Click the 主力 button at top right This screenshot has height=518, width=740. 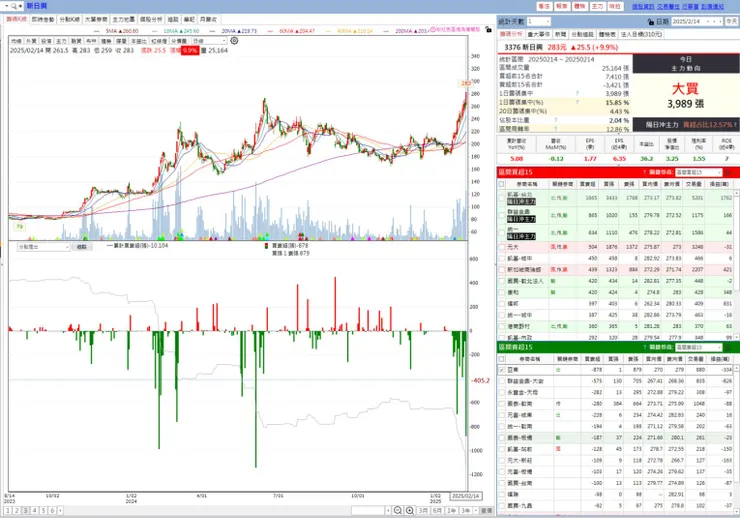[x=597, y=6]
